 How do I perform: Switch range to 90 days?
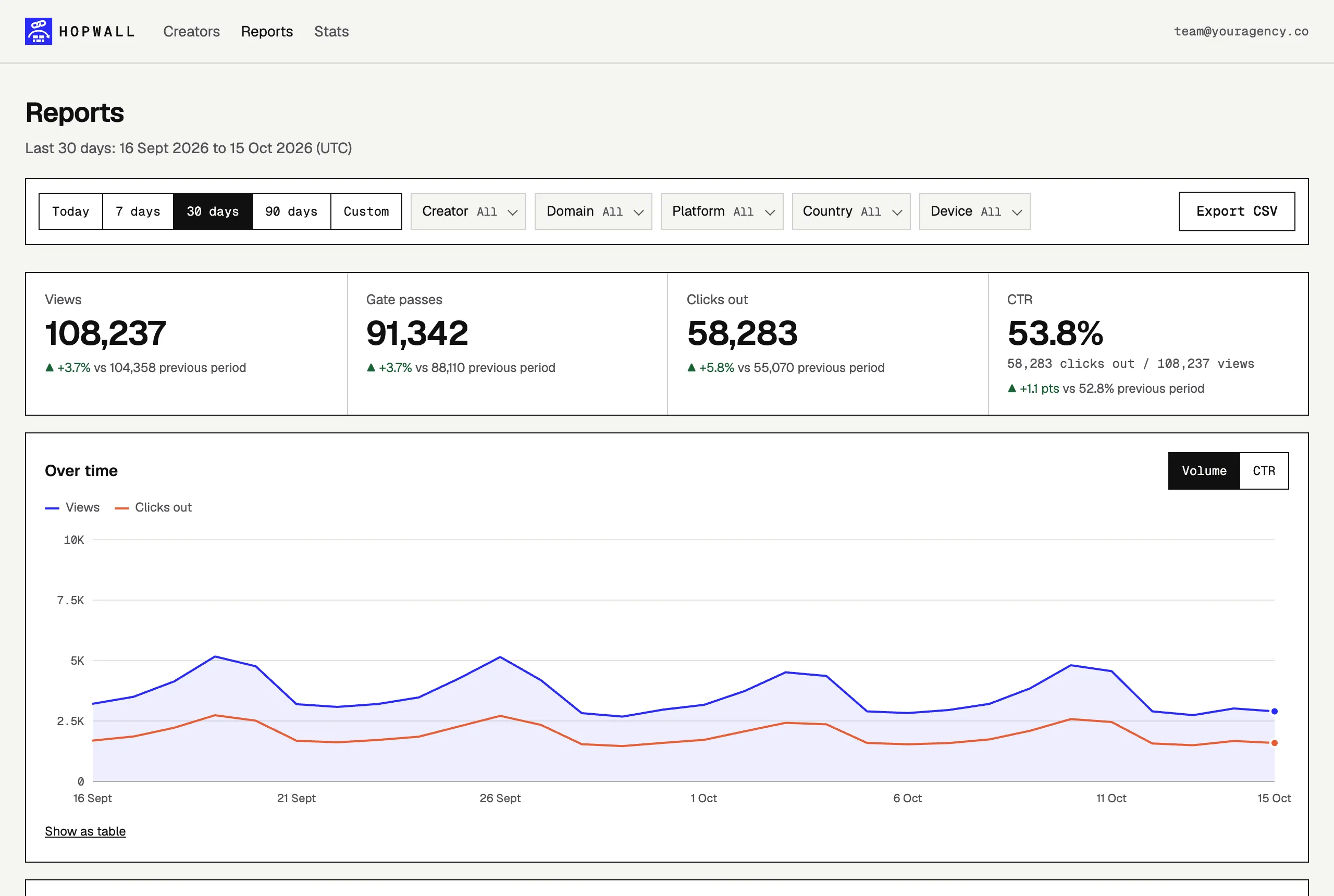pos(291,211)
